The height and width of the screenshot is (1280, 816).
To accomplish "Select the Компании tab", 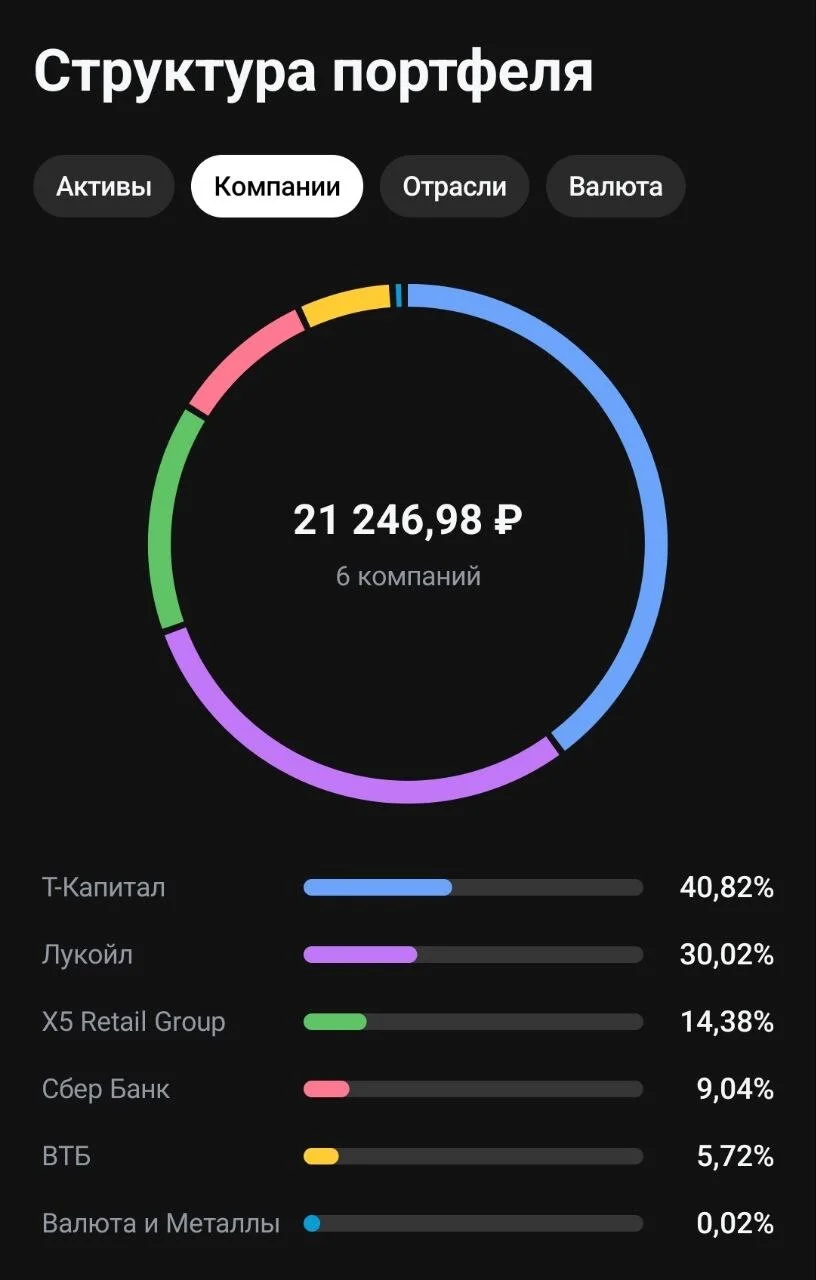I will [277, 186].
